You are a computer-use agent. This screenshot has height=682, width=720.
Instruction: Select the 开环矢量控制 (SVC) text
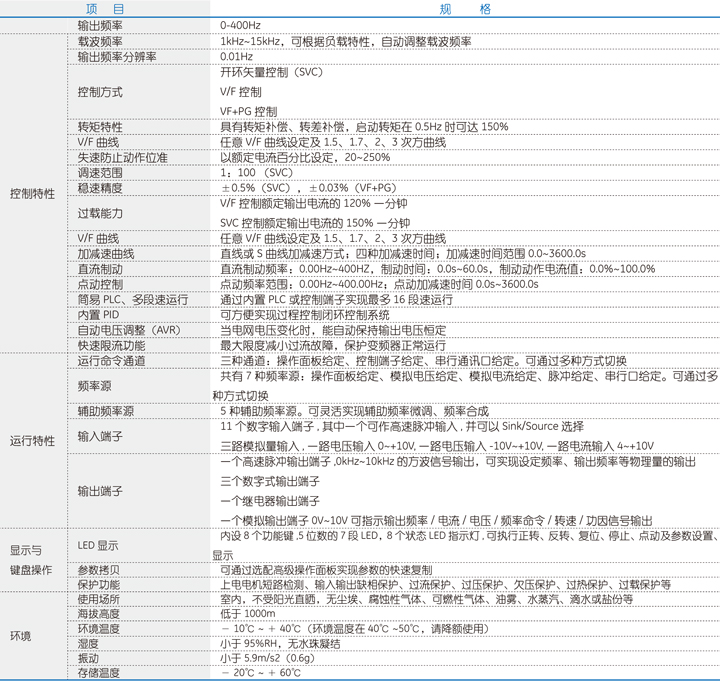click(271, 73)
